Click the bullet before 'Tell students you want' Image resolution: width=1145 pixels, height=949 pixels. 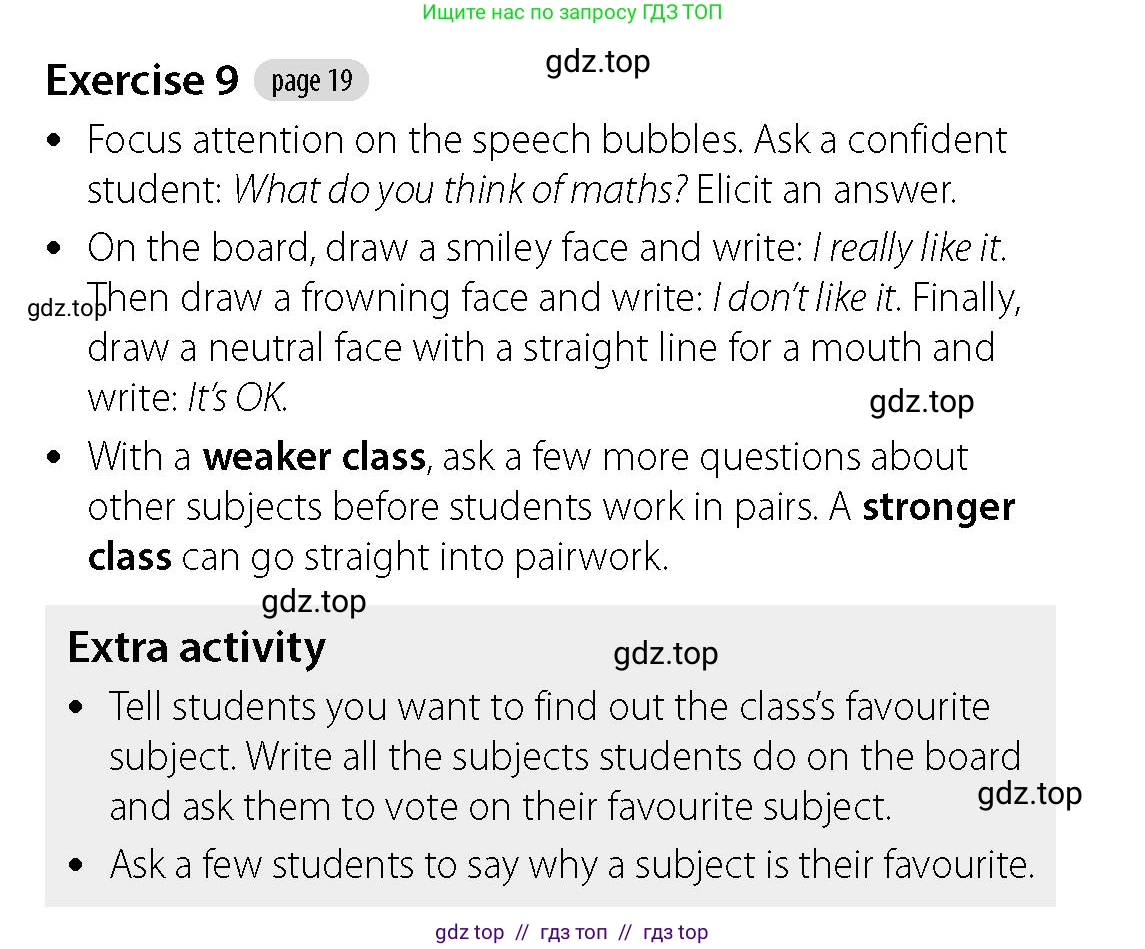click(x=76, y=707)
